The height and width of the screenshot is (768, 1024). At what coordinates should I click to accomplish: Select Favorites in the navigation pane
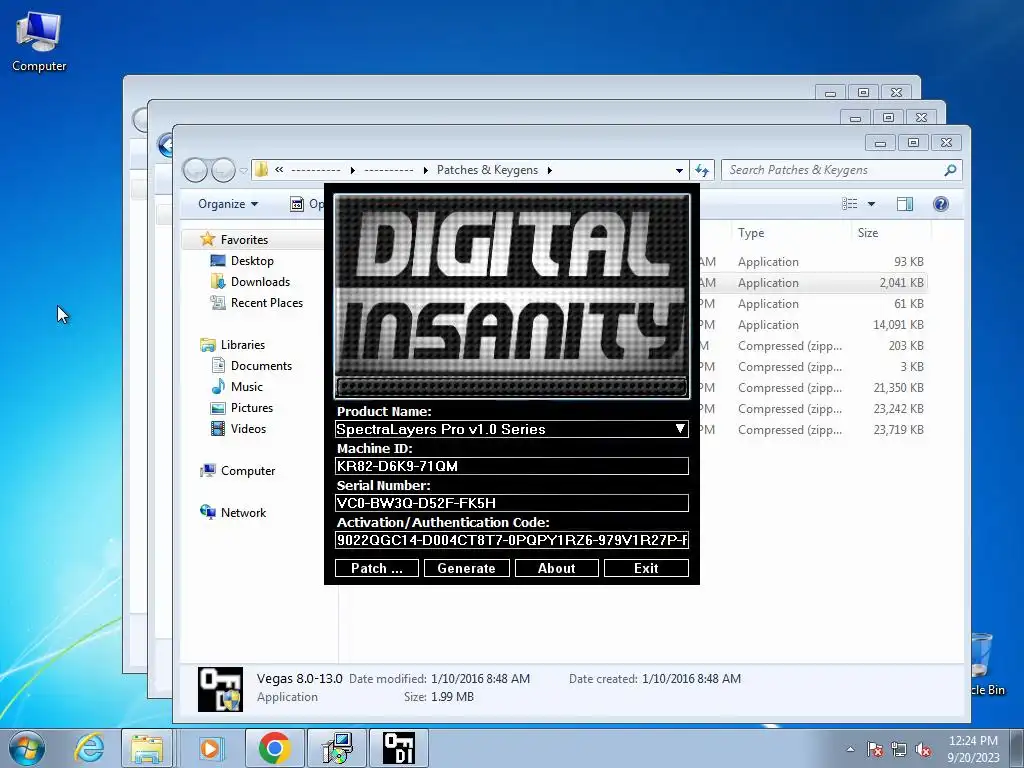click(244, 240)
